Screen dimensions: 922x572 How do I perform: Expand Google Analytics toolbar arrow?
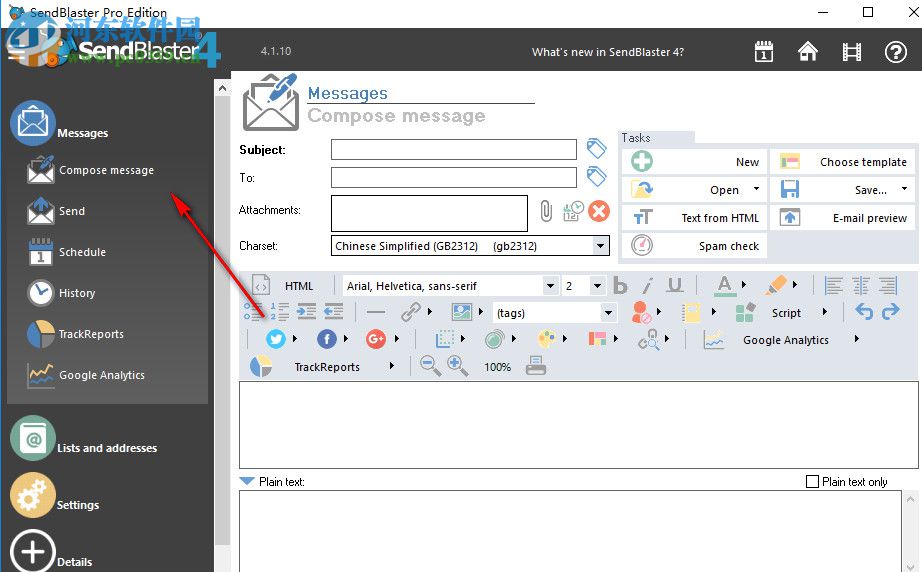tap(857, 339)
